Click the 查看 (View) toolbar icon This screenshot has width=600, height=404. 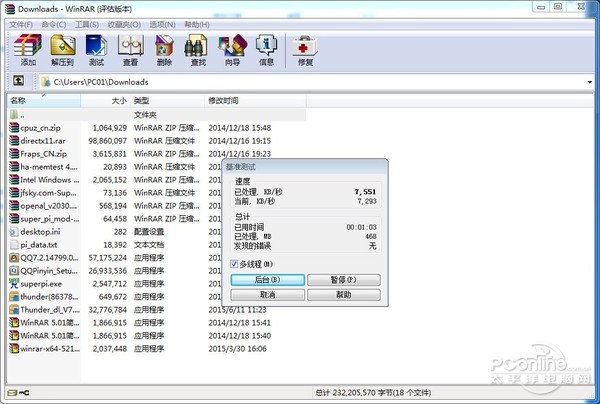(130, 45)
